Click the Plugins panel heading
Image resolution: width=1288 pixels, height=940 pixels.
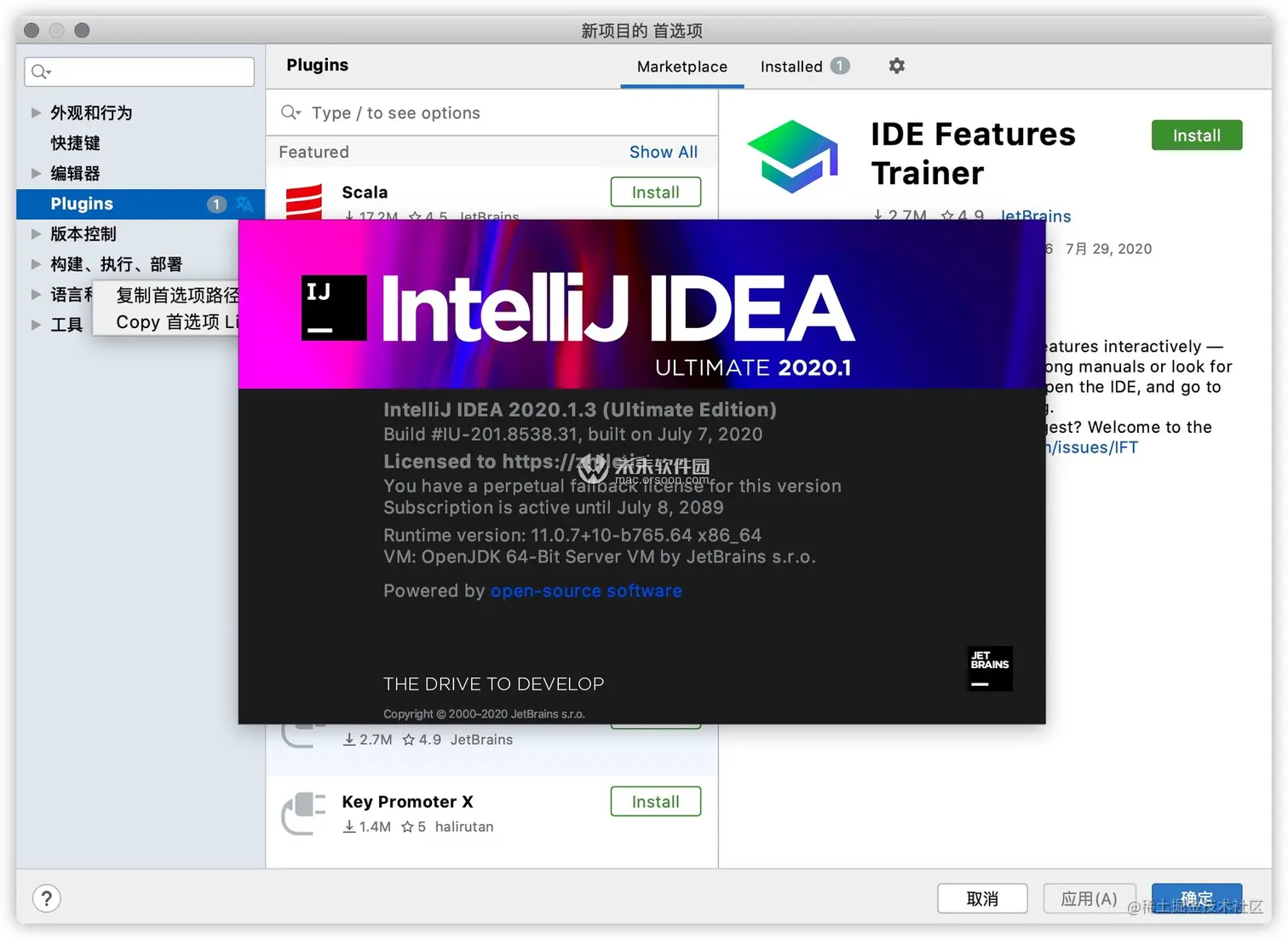[x=318, y=65]
